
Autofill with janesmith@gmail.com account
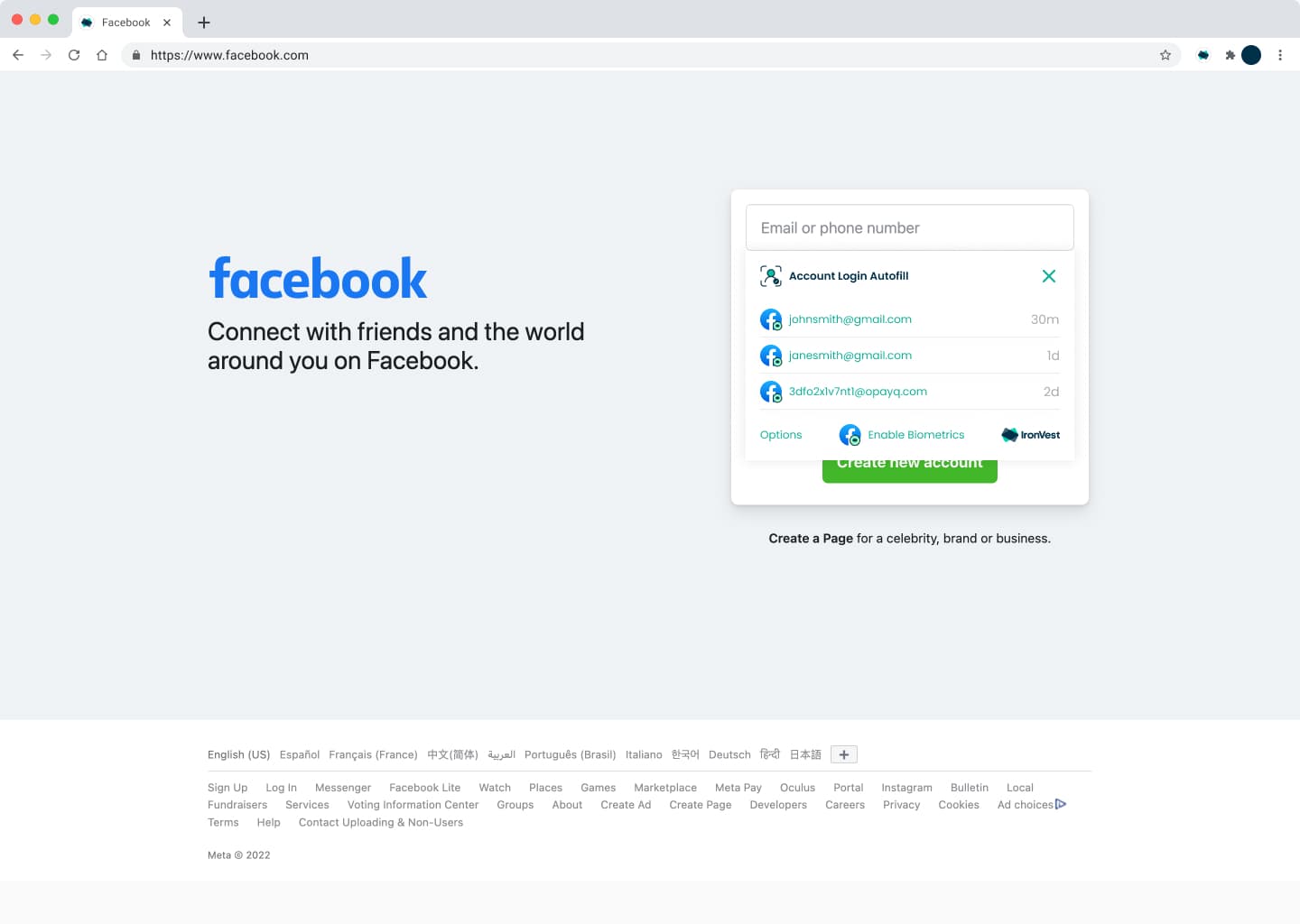tap(910, 356)
